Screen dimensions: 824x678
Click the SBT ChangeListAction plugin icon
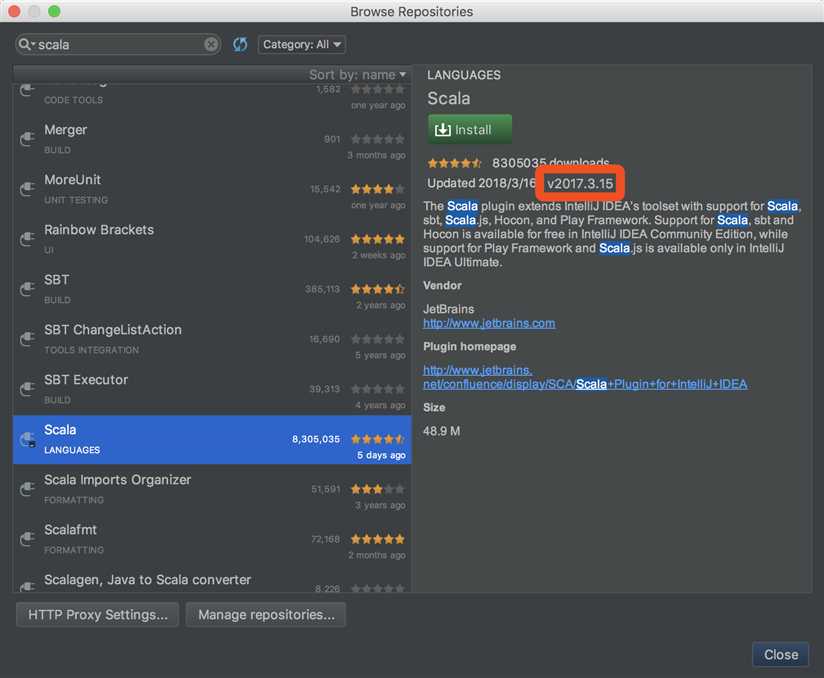[x=27, y=339]
